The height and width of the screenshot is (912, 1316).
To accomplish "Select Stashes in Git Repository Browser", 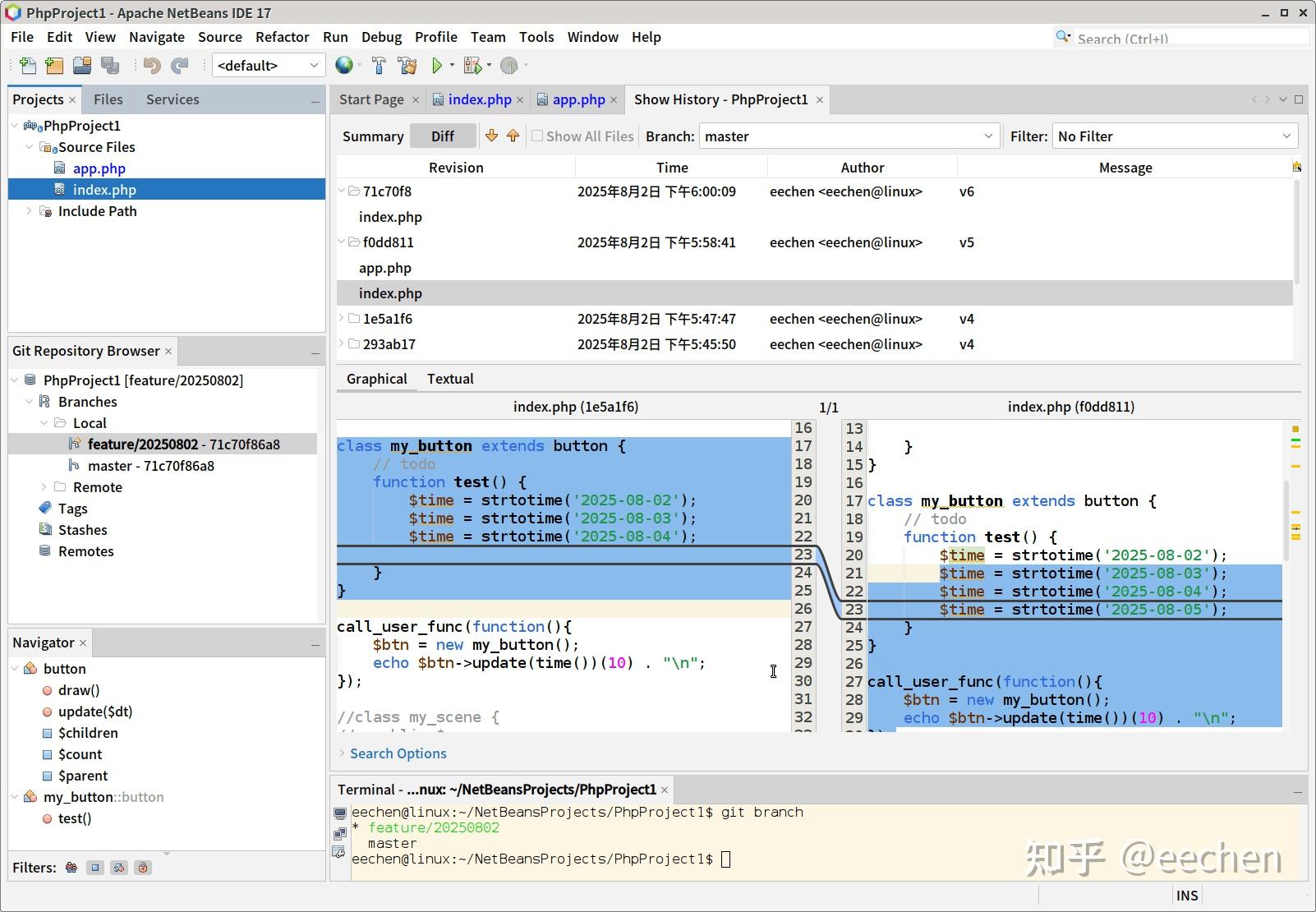I will [82, 530].
